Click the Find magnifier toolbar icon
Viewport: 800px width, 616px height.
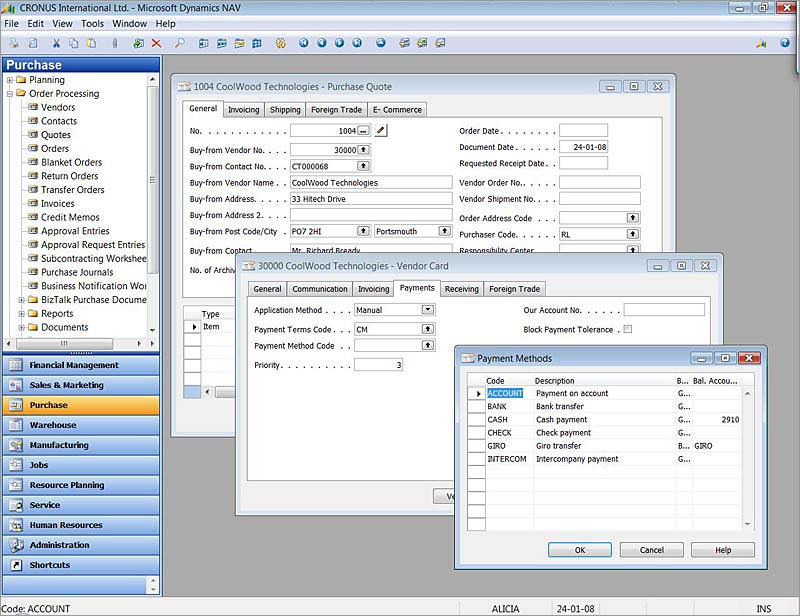click(x=180, y=43)
